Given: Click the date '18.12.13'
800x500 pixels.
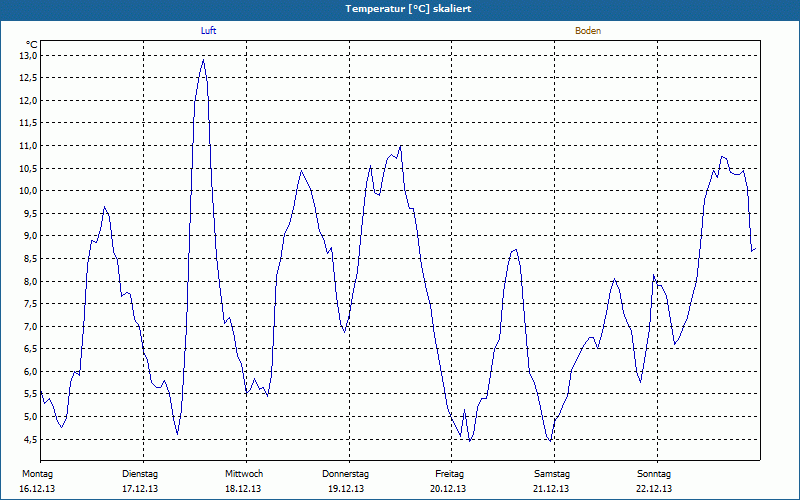Looking at the screenshot, I should [x=243, y=489].
